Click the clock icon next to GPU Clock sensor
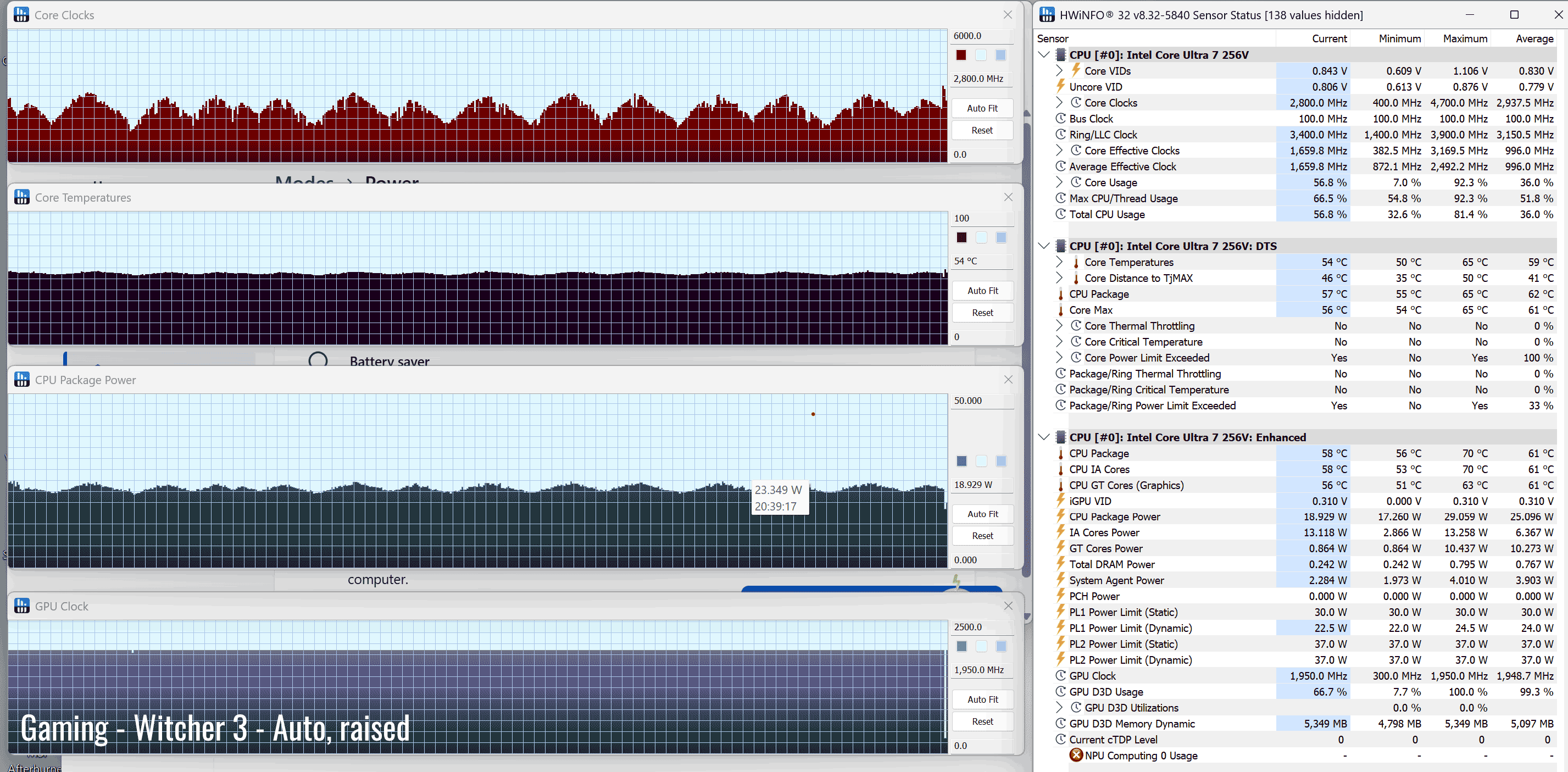This screenshot has width=1568, height=772. [x=1060, y=676]
